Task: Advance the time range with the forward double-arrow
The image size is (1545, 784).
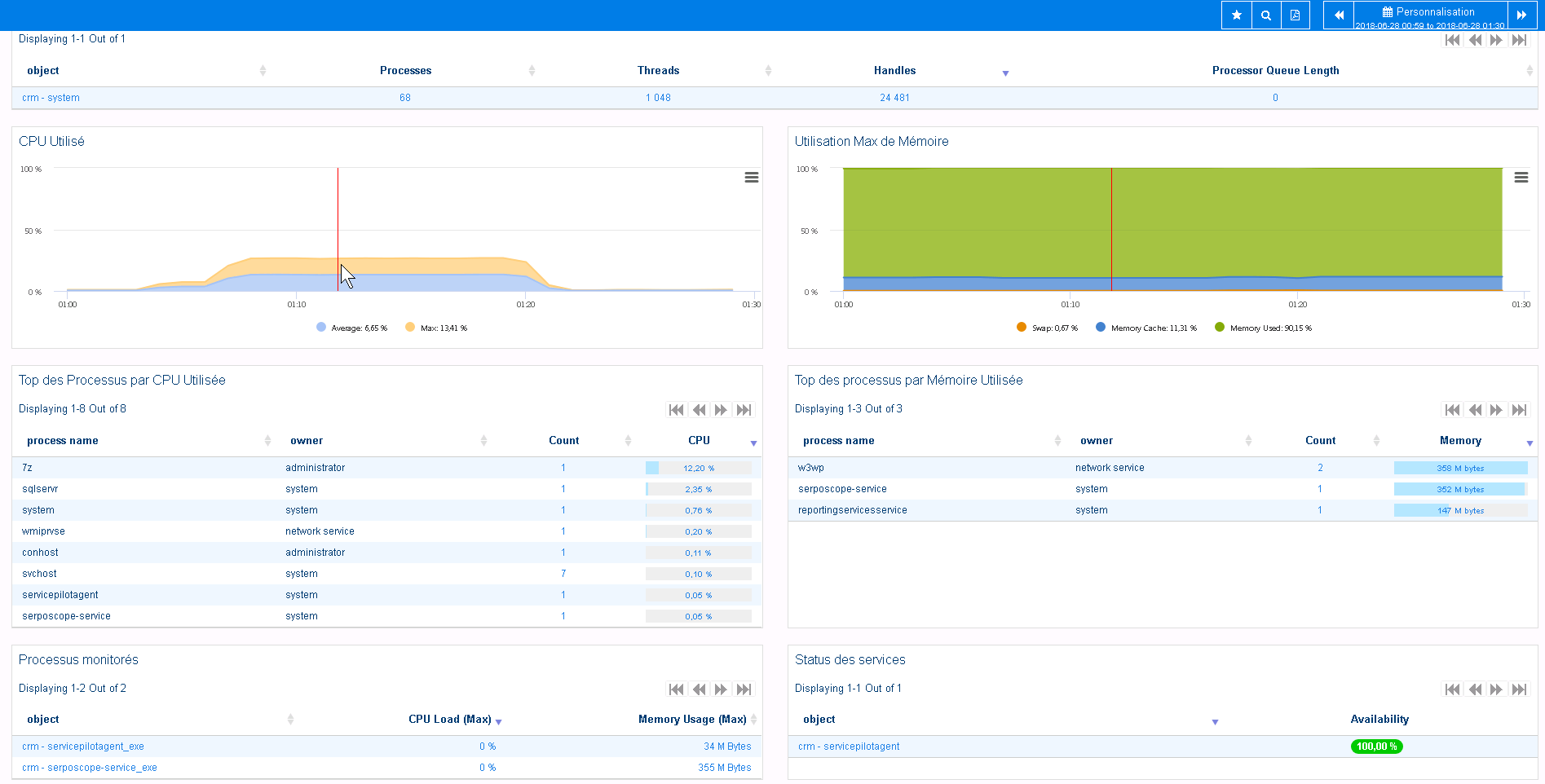Action: [1522, 15]
